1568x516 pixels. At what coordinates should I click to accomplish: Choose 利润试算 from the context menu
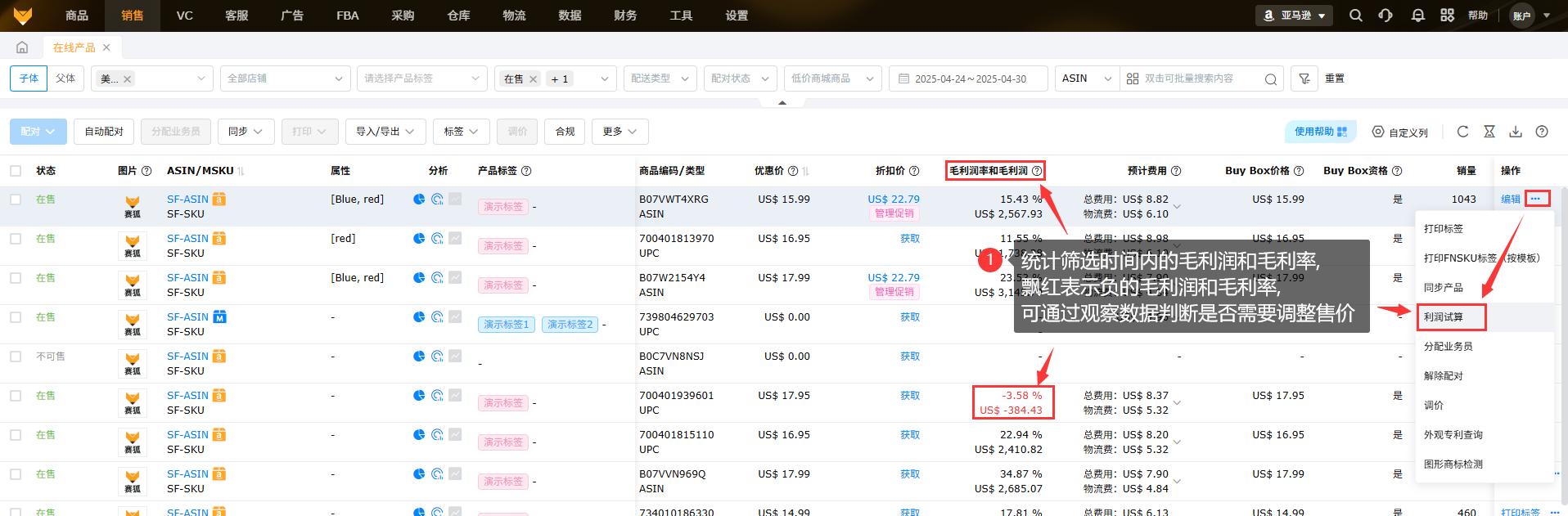1444,317
